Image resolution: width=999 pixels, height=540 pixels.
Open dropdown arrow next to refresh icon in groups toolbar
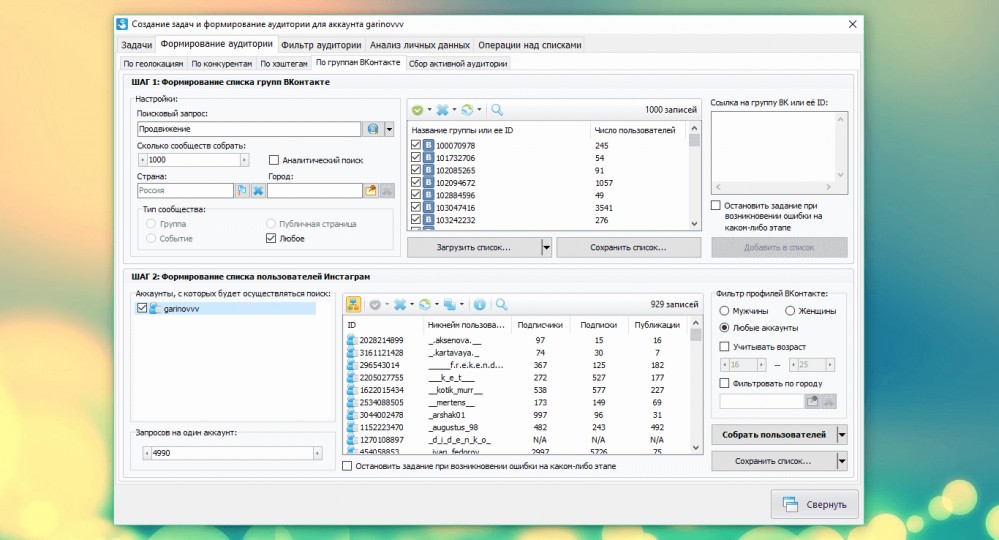(479, 110)
